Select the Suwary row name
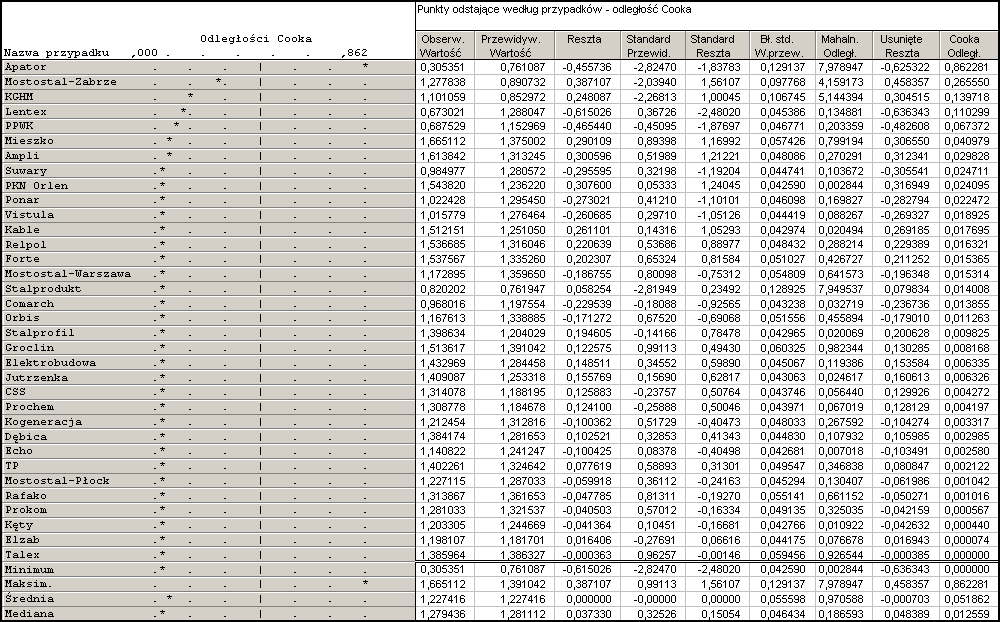Viewport: 1000px width, 622px height. coord(26,171)
